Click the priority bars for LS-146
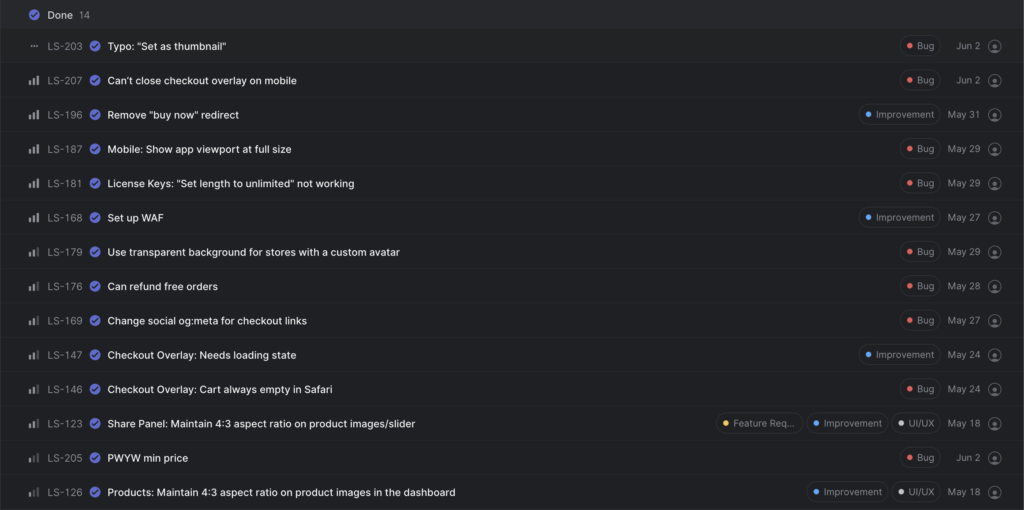Image resolution: width=1024 pixels, height=510 pixels. point(34,389)
